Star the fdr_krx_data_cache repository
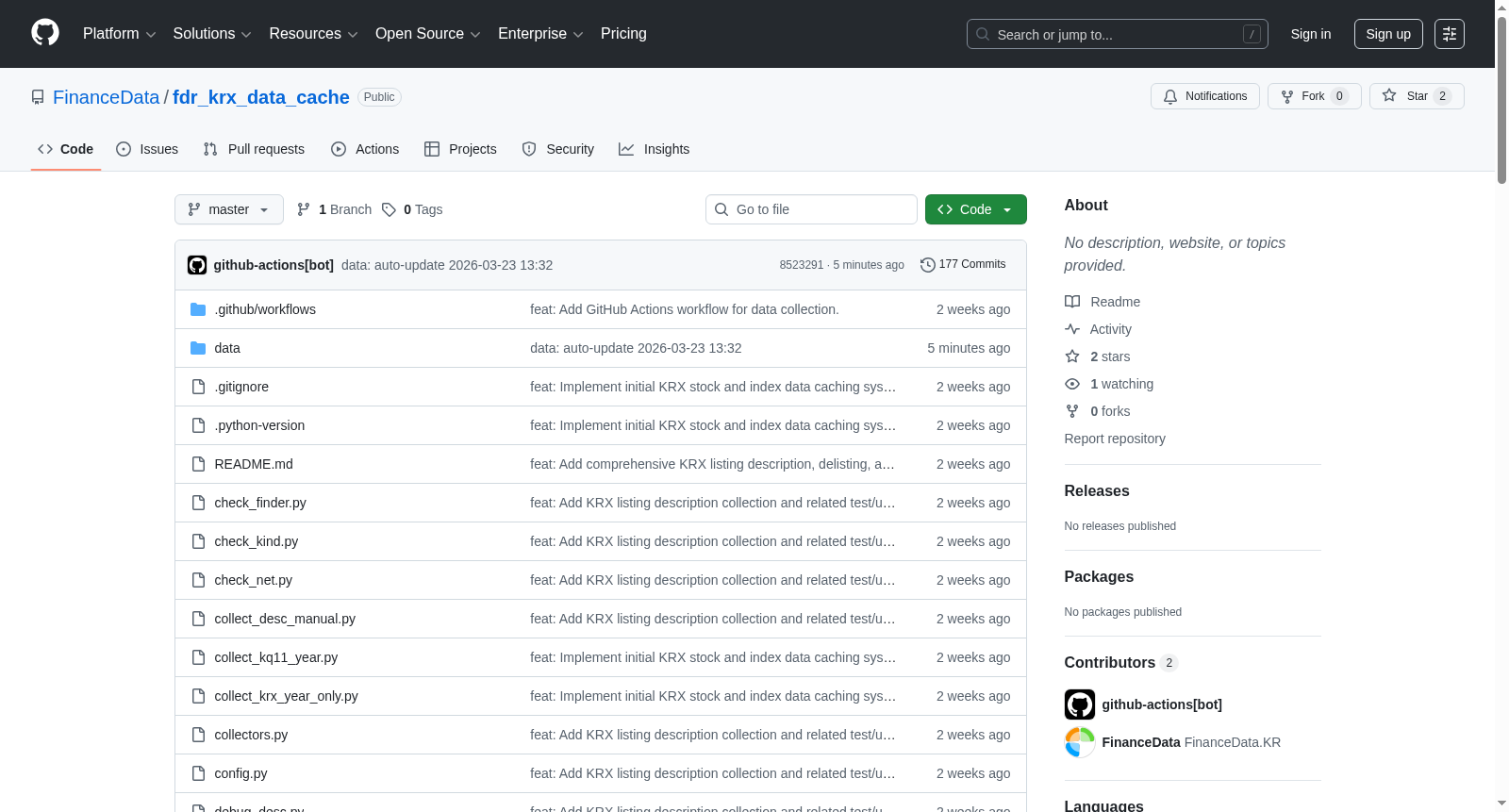Viewport: 1509px width, 812px height. [x=1417, y=96]
